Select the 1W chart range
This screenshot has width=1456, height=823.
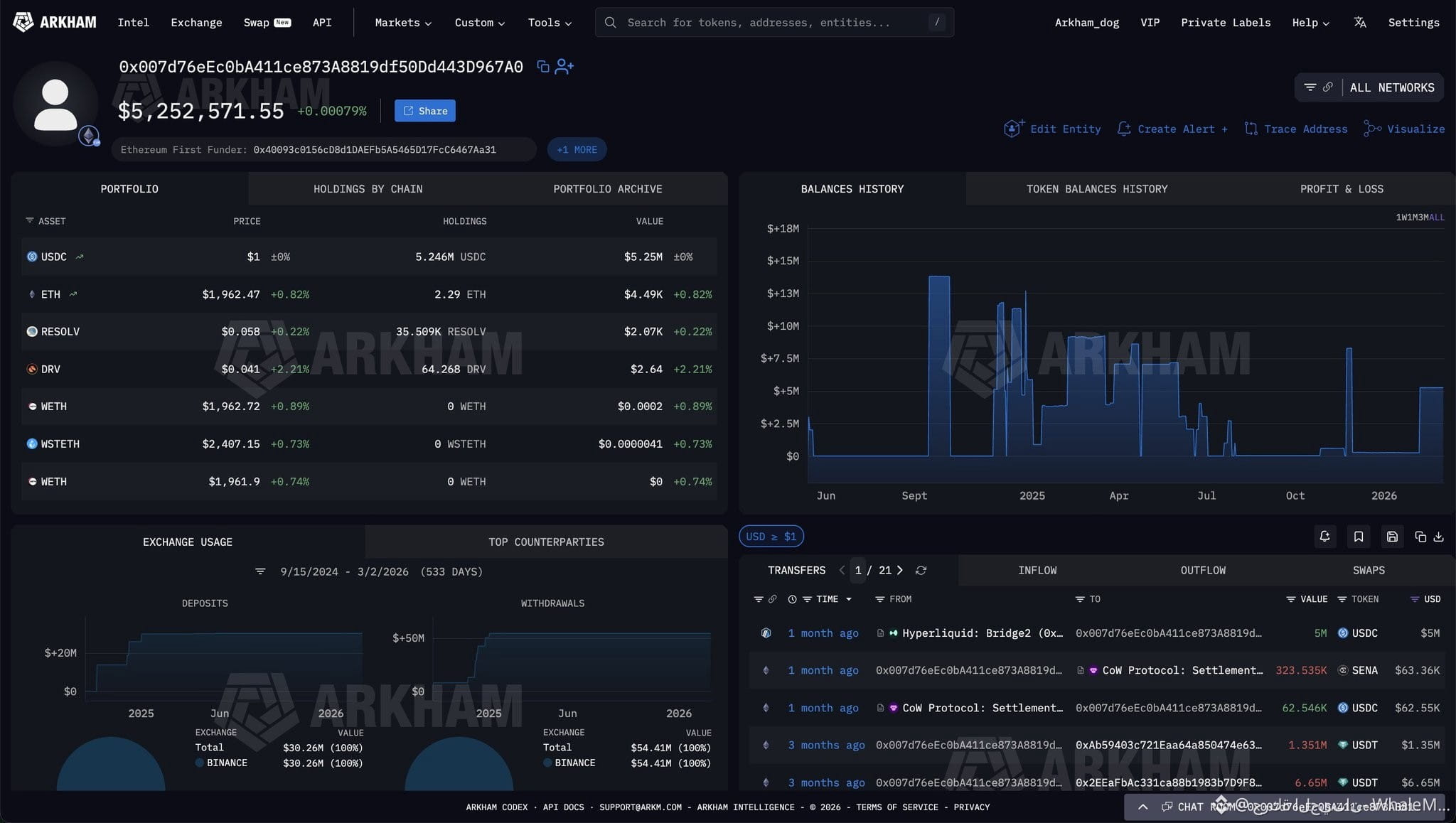pyautogui.click(x=1401, y=217)
